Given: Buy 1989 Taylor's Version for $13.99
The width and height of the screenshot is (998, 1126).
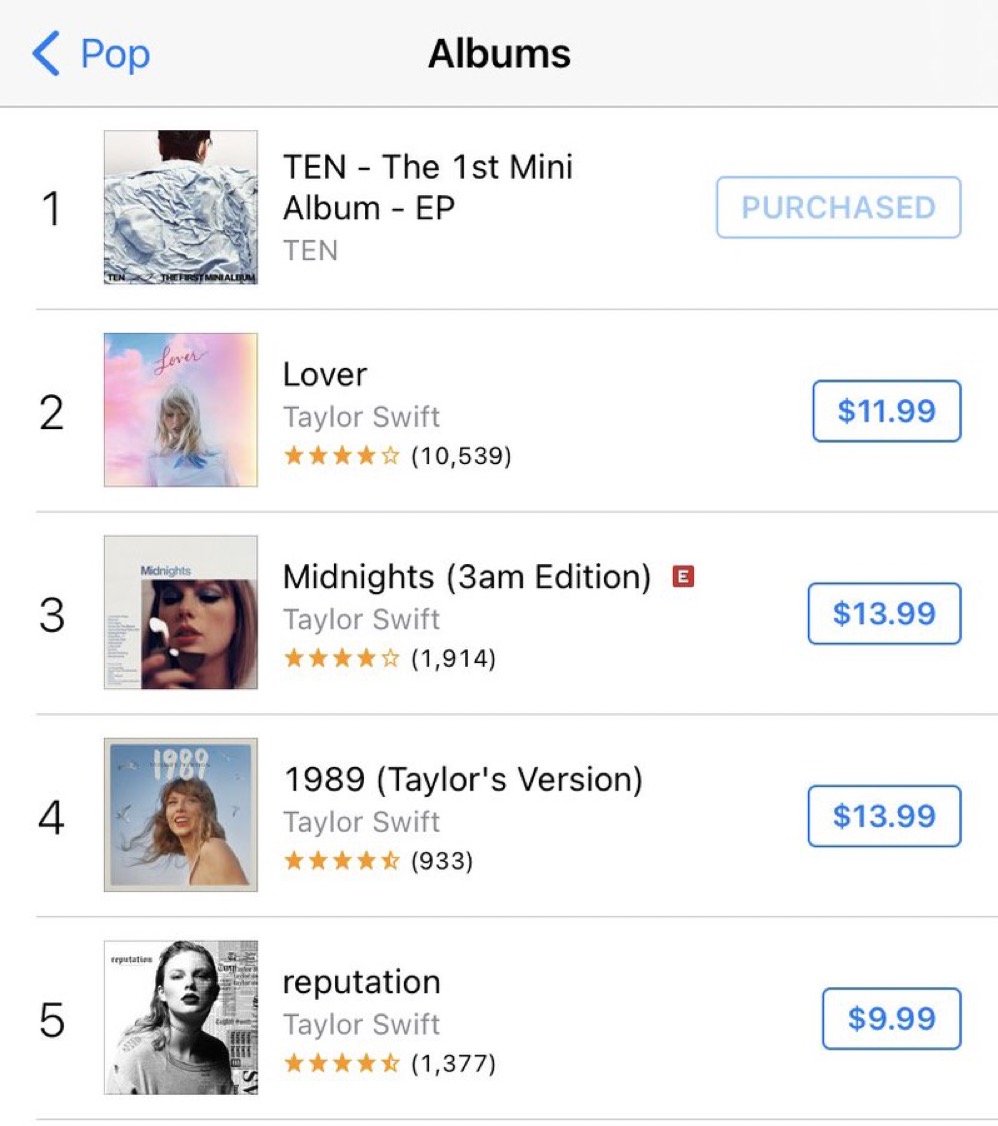Looking at the screenshot, I should 884,816.
